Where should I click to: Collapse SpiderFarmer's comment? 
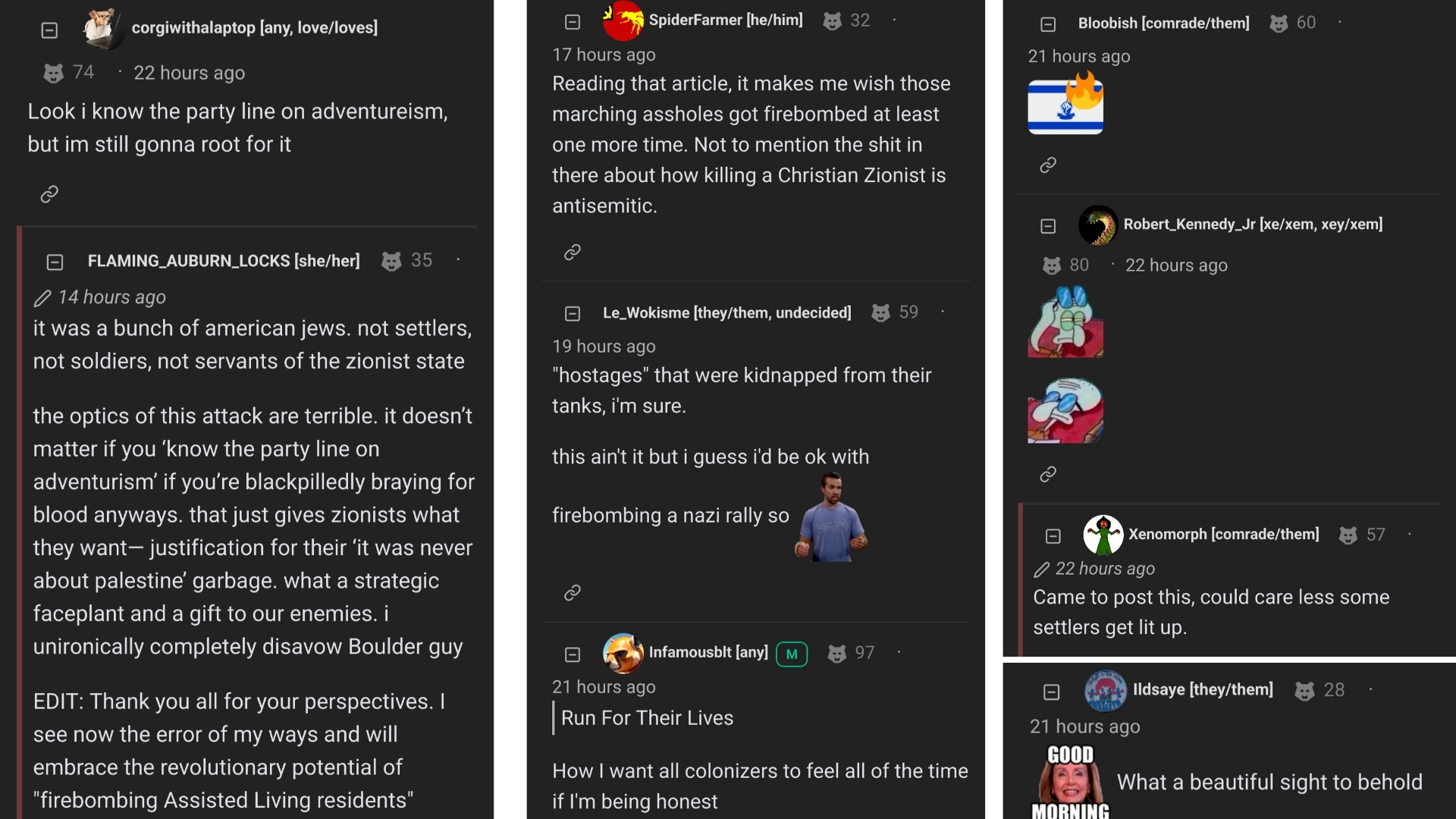[573, 22]
